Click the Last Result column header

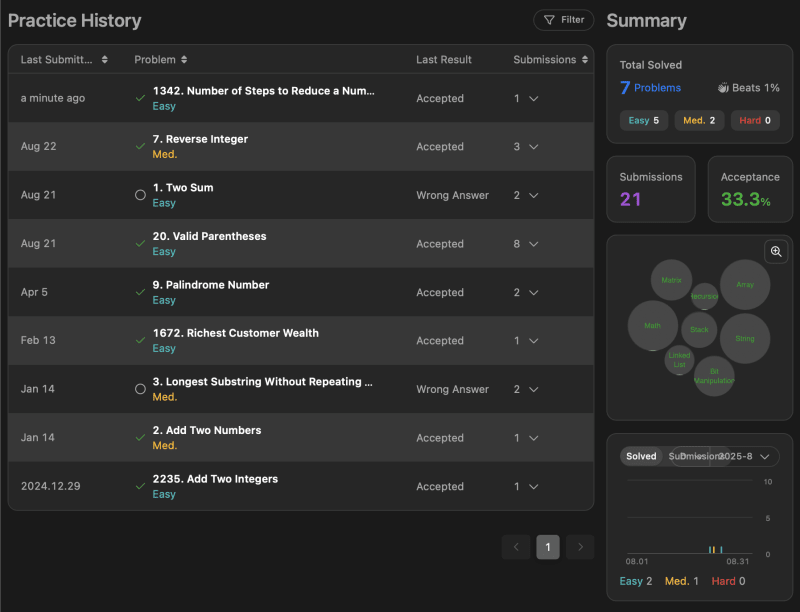tap(444, 60)
